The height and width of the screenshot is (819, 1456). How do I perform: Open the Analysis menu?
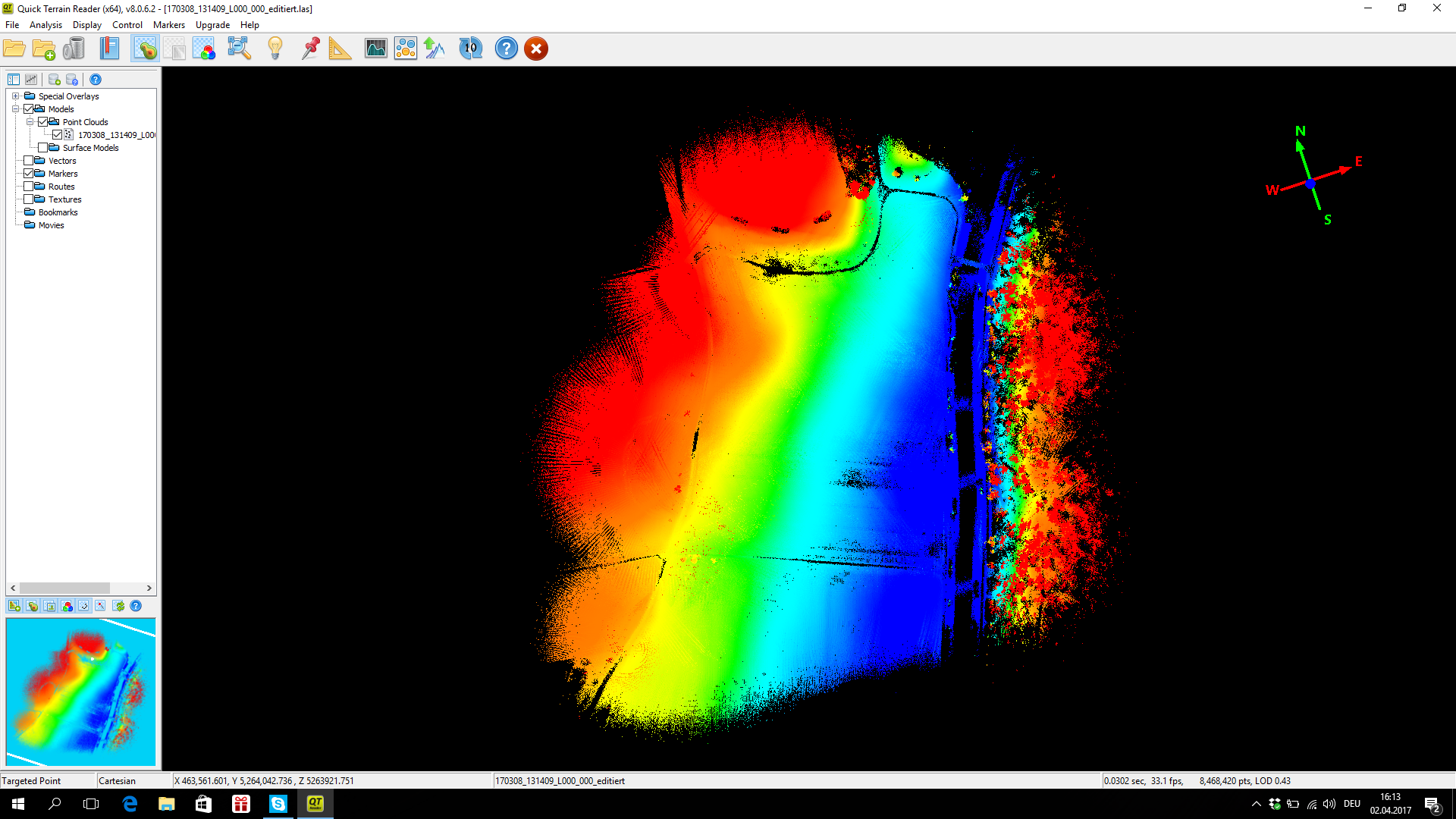tap(45, 25)
